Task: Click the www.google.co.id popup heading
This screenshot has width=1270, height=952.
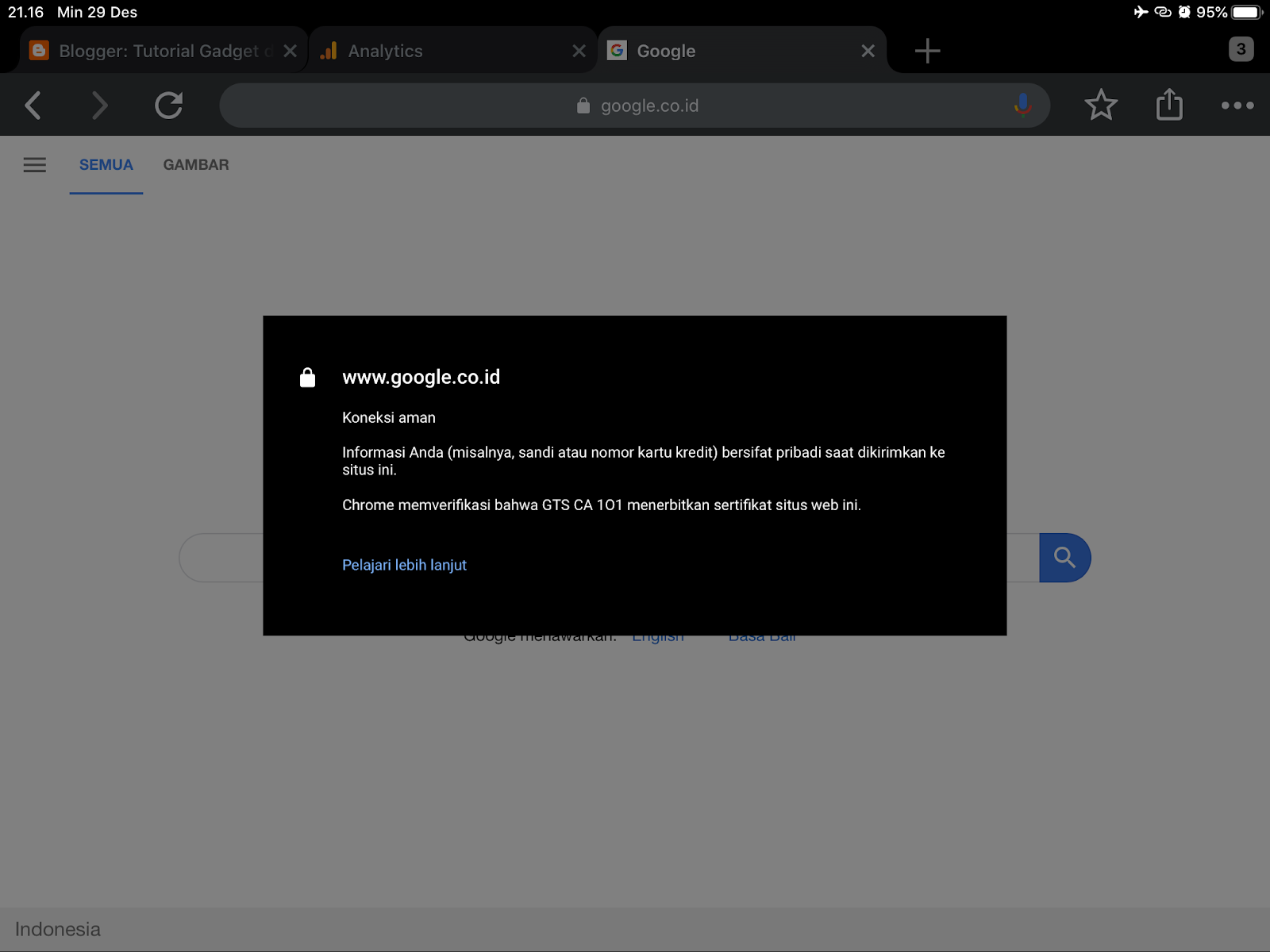Action: point(421,378)
